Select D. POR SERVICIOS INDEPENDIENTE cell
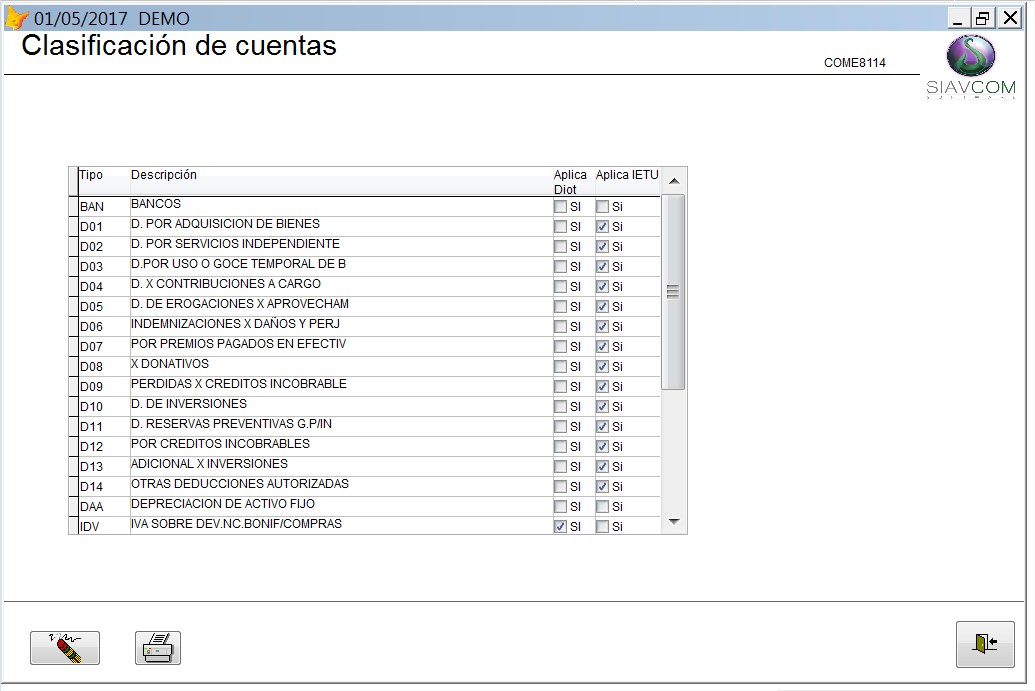The height and width of the screenshot is (691, 1035). pos(341,246)
